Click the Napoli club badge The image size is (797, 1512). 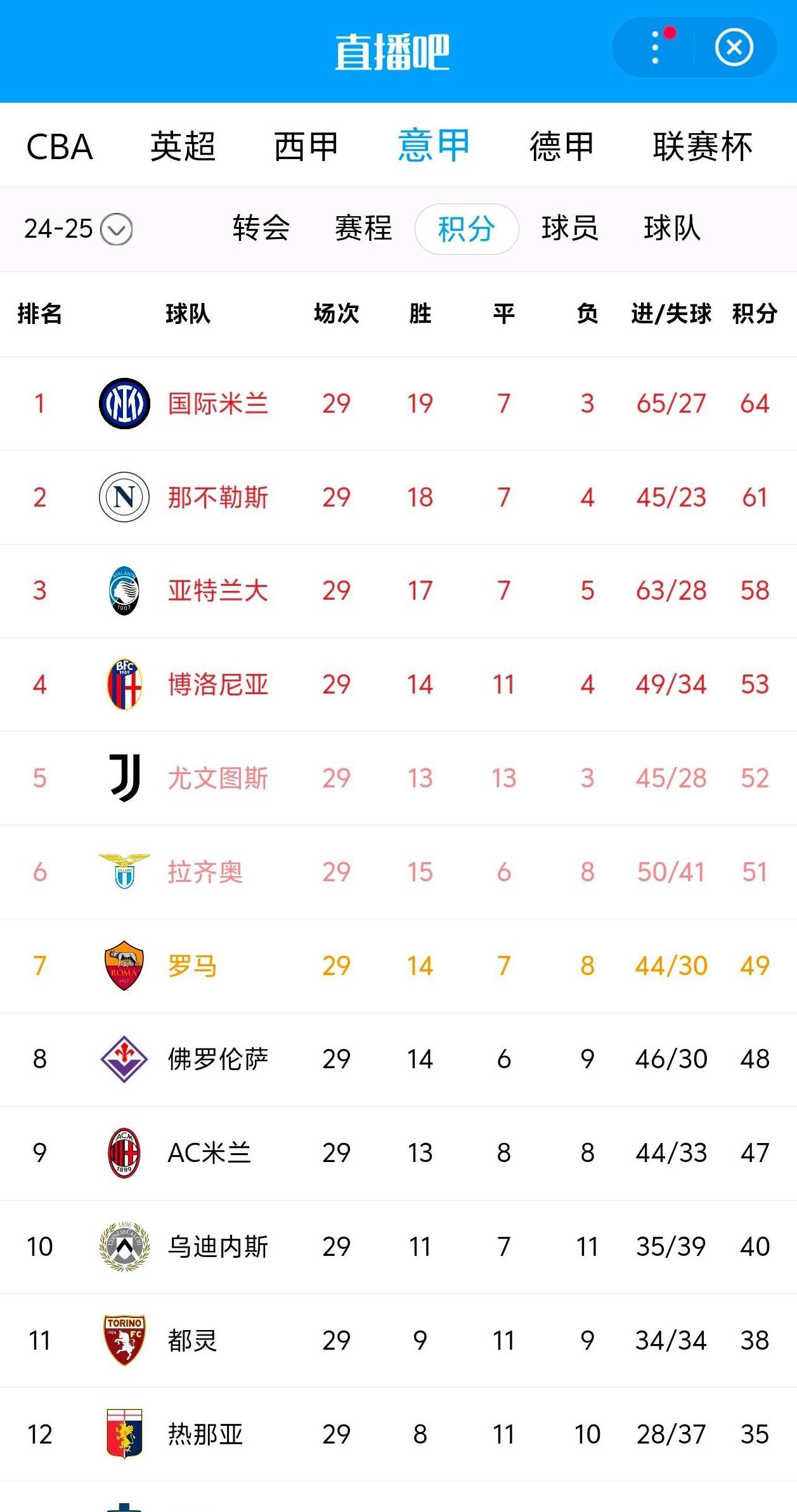pos(123,497)
